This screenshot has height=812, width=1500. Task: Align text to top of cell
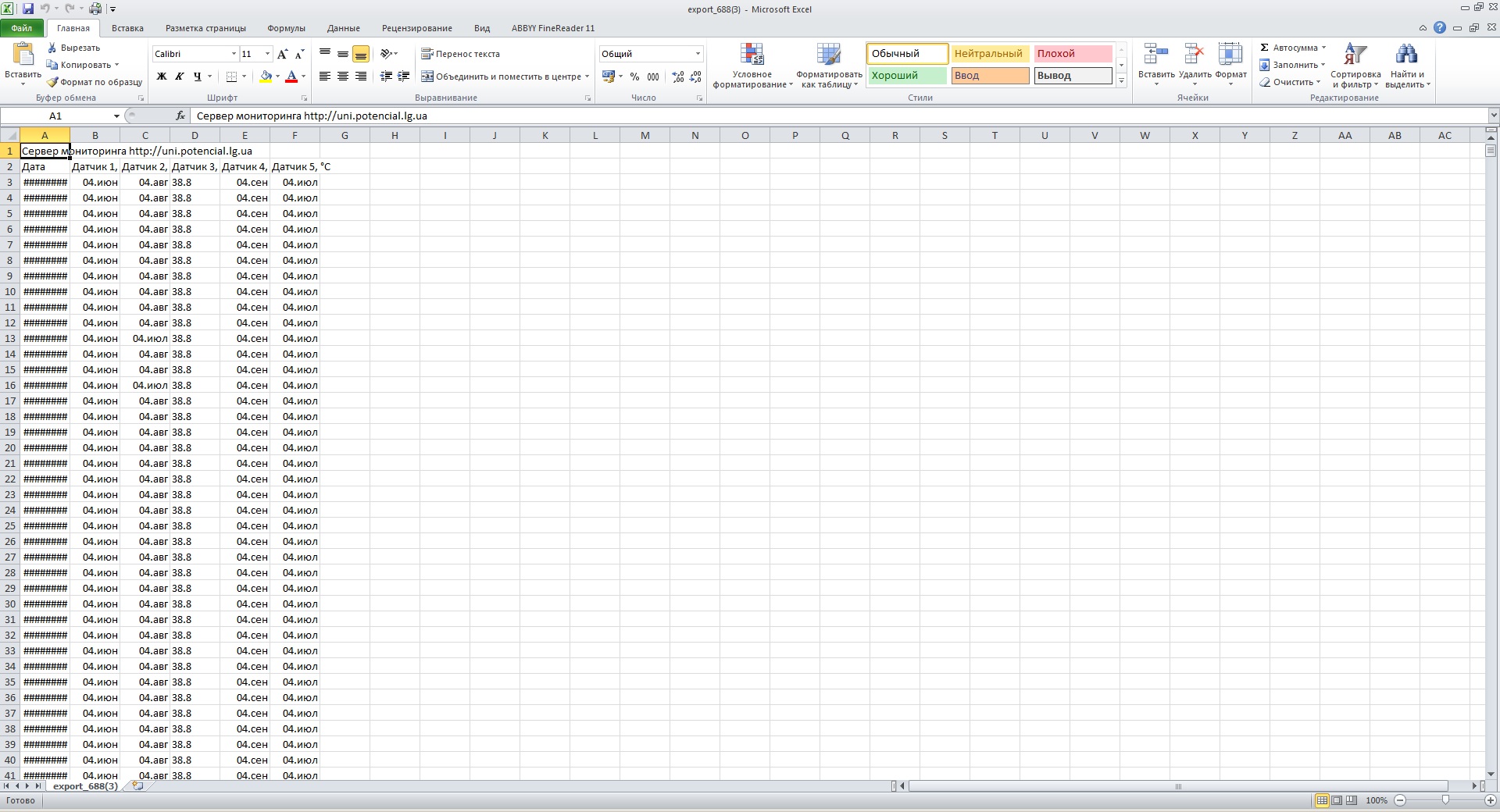325,54
